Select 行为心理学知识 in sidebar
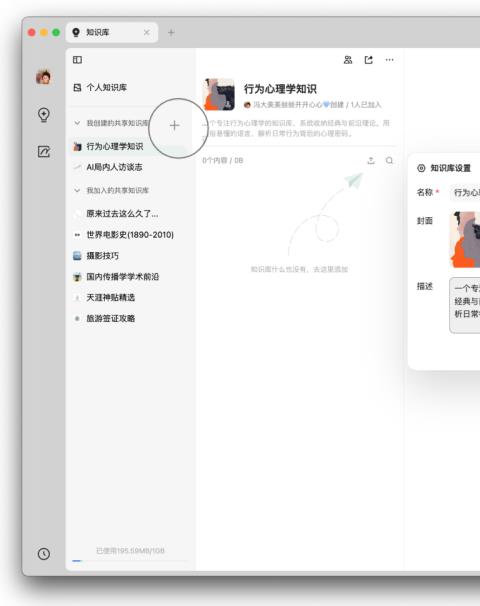The height and width of the screenshot is (606, 480). pyautogui.click(x=128, y=146)
